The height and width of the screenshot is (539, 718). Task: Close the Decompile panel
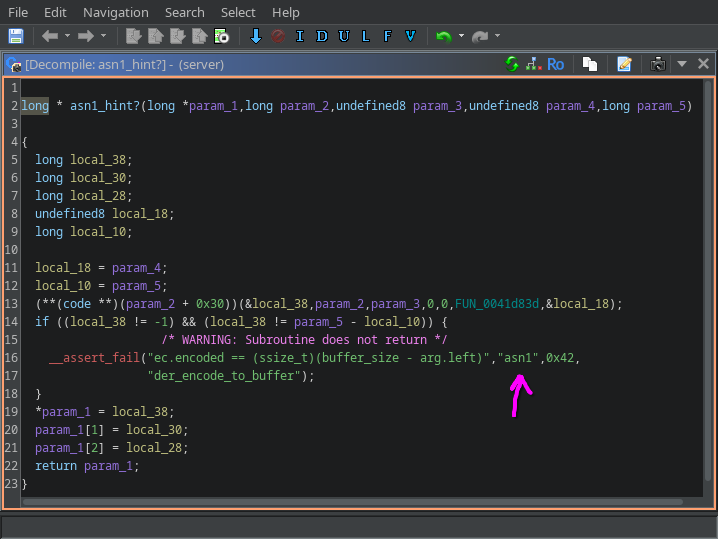[x=703, y=64]
